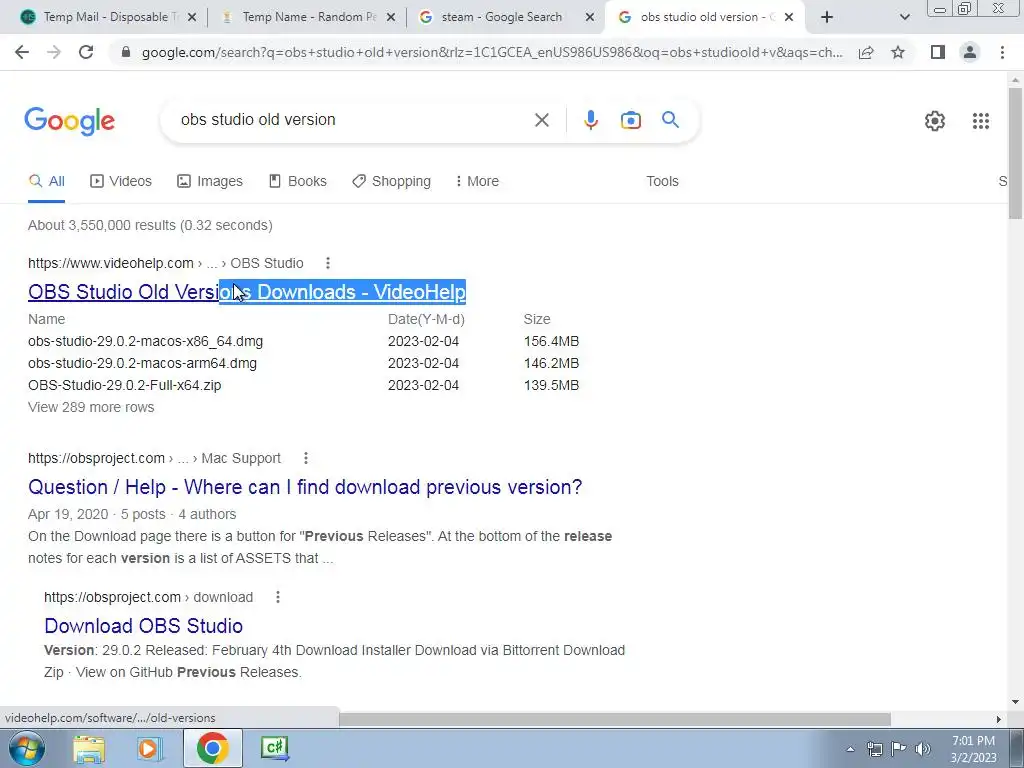Open the C# application taskbar icon
The image size is (1024, 768).
274,748
